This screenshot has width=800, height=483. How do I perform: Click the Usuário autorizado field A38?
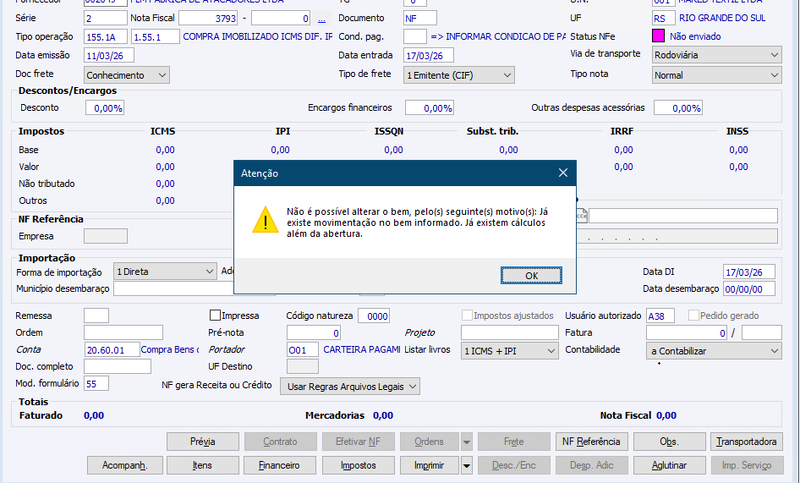coord(660,316)
